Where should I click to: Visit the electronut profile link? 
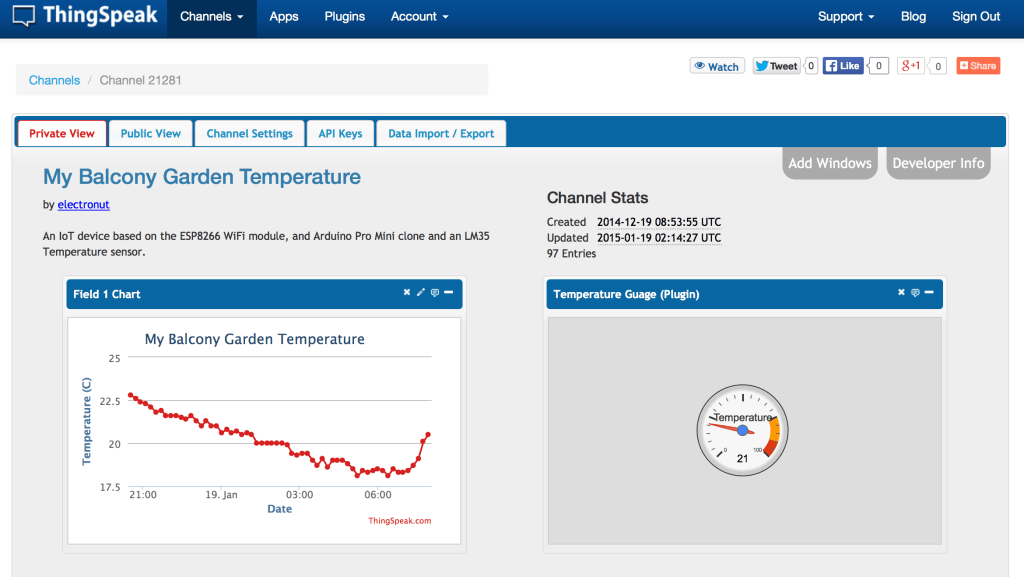(x=83, y=204)
